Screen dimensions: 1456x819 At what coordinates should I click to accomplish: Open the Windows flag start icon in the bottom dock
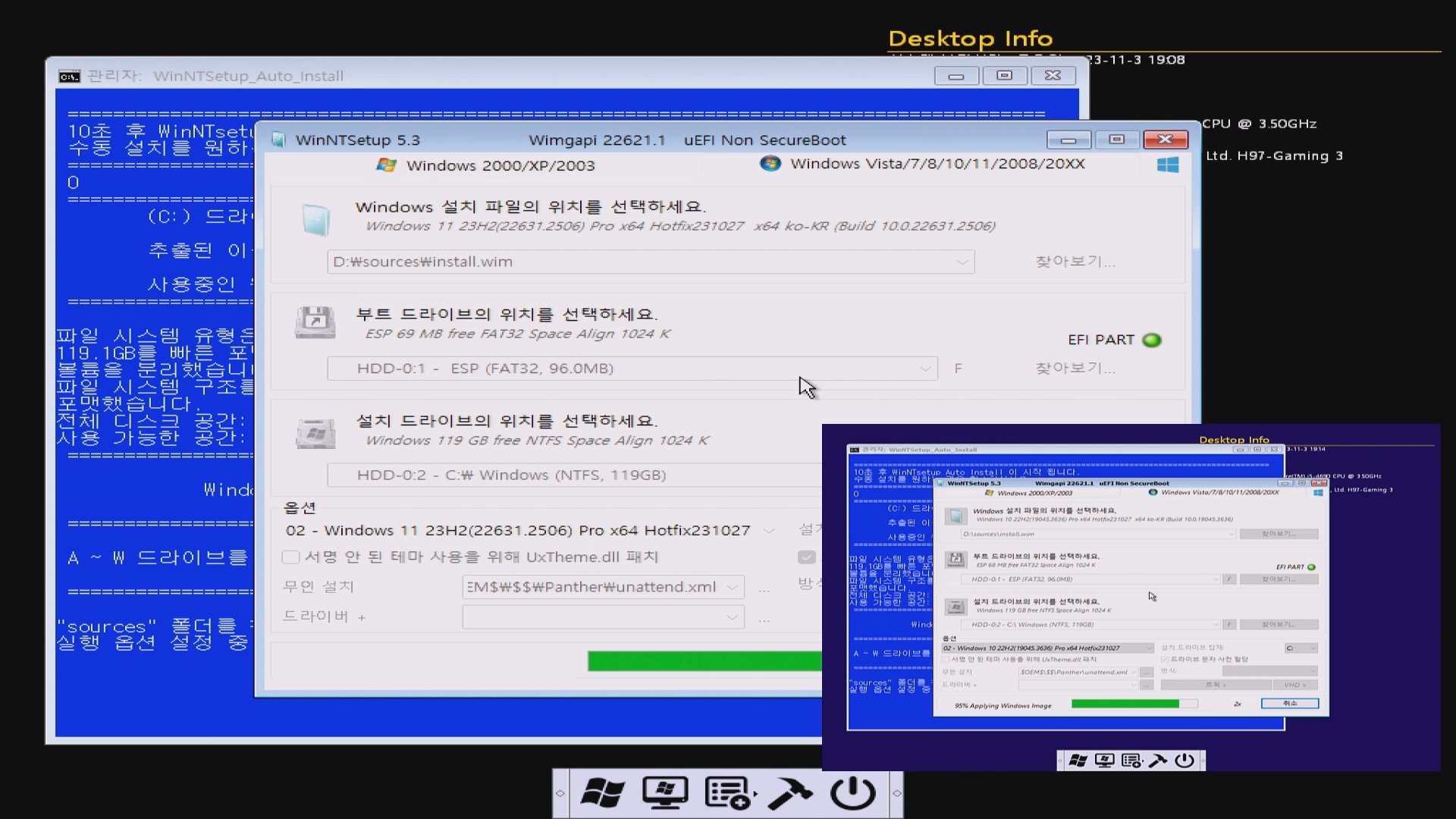pos(603,792)
